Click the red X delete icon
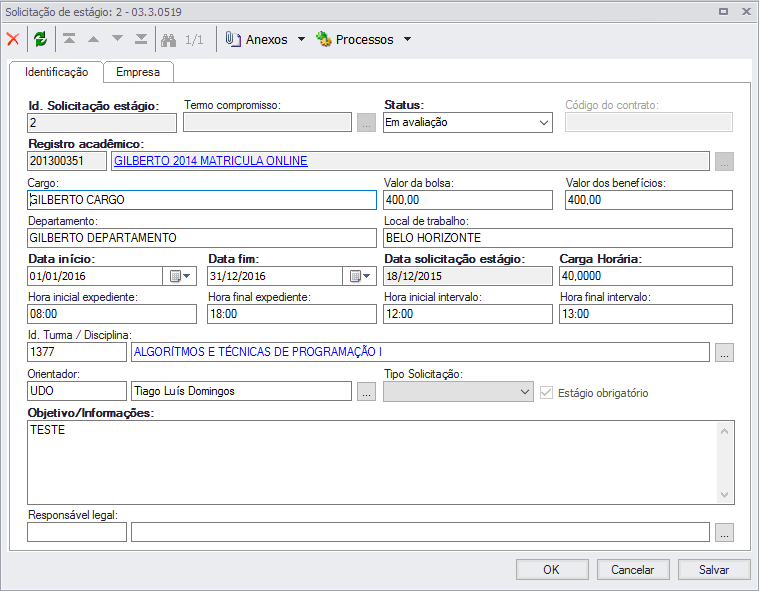 tap(13, 39)
